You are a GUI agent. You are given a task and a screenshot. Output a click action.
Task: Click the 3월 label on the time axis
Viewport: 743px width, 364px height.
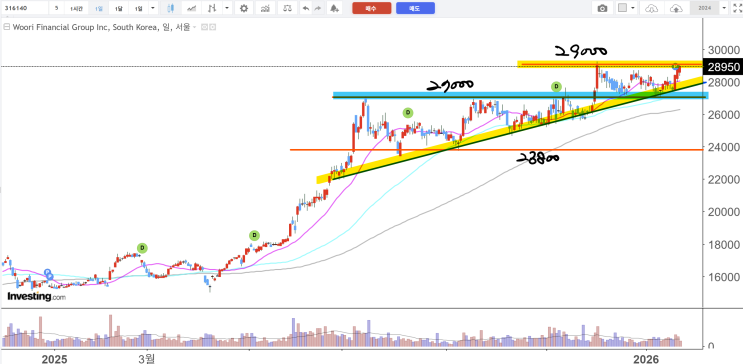click(x=147, y=358)
